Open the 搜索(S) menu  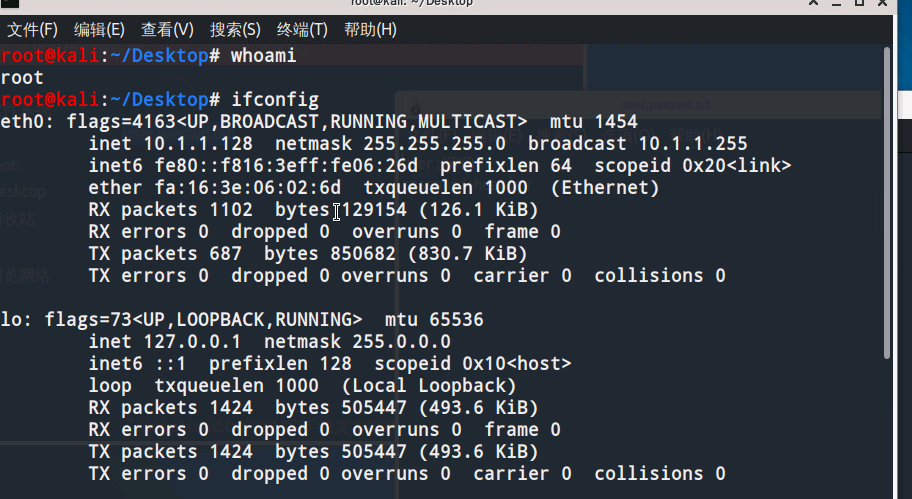(235, 30)
